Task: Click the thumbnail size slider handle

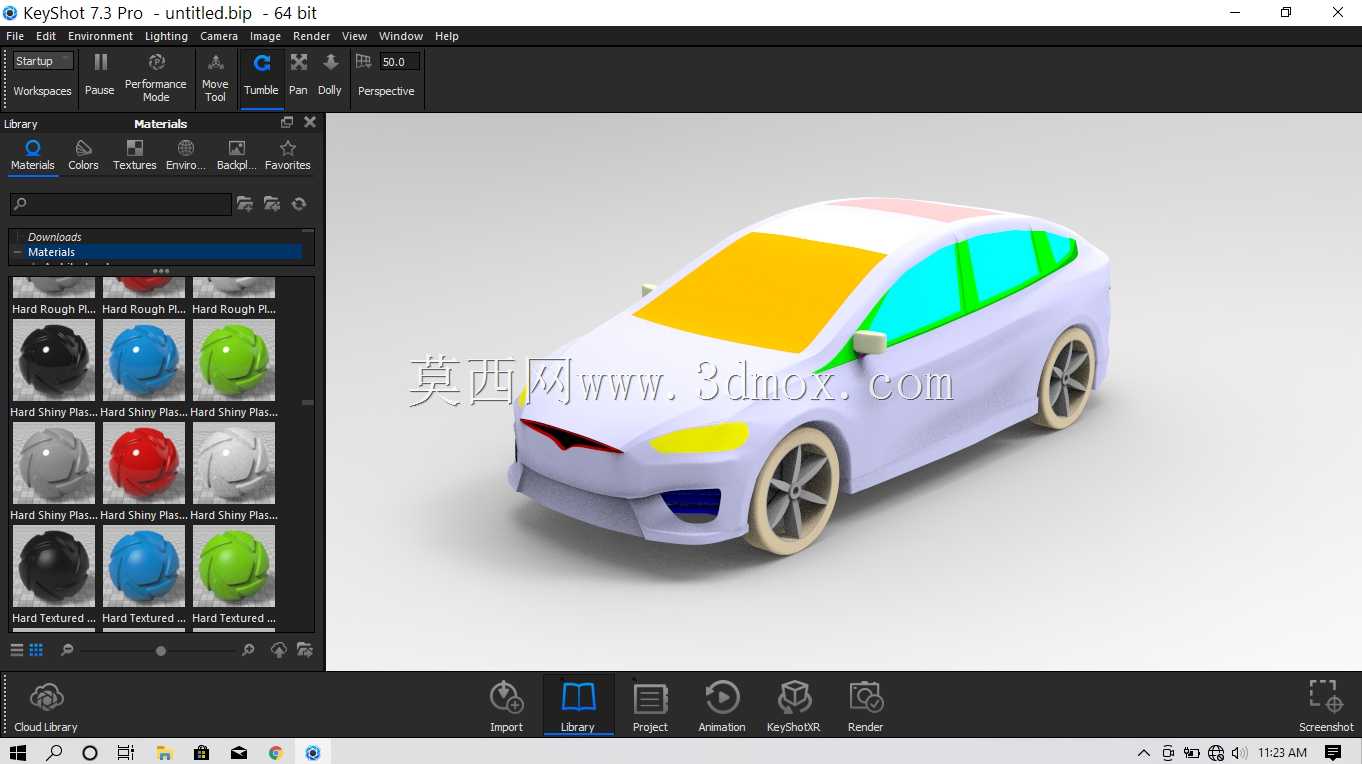Action: pyautogui.click(x=160, y=650)
